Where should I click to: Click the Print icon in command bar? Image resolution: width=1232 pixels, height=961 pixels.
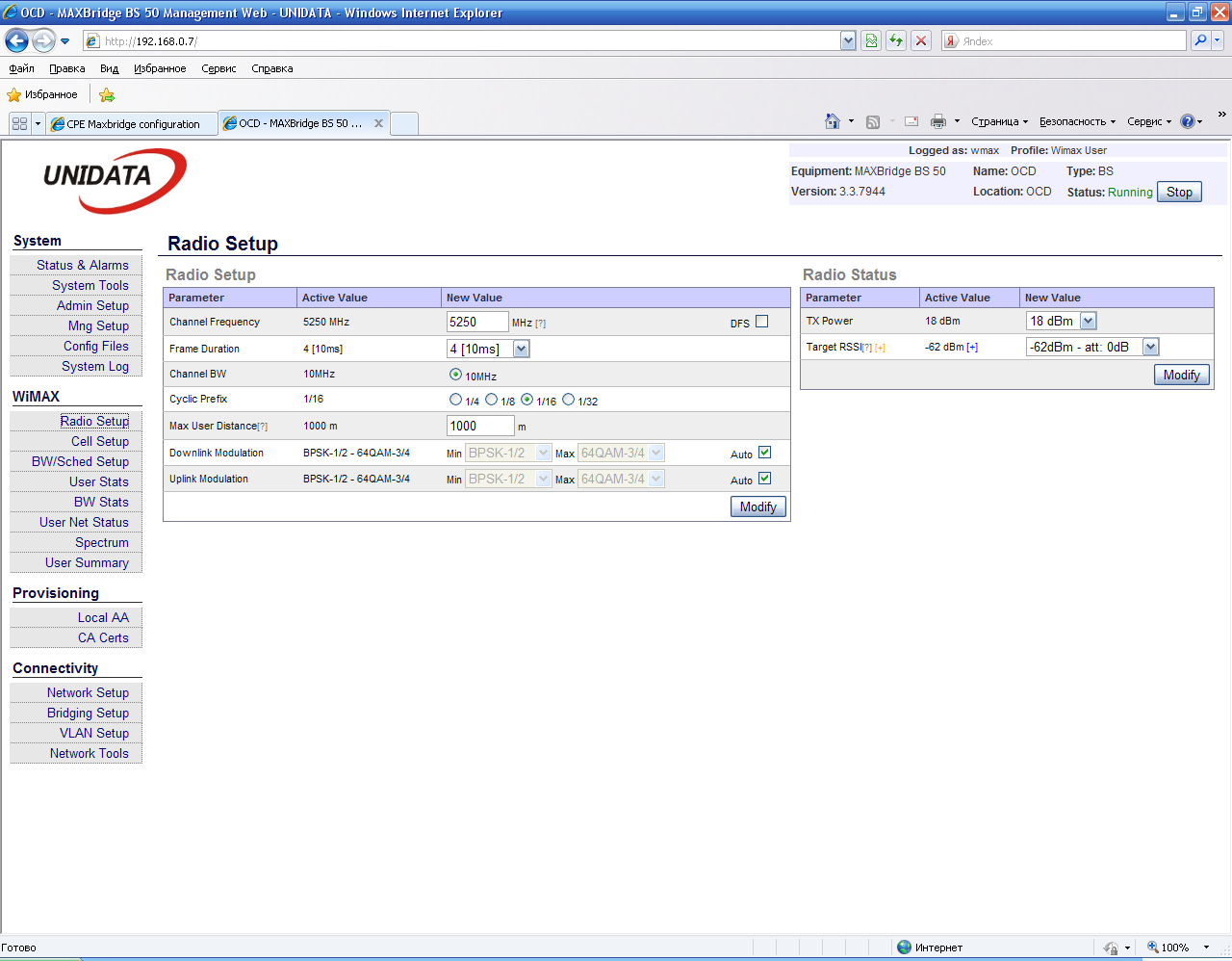(938, 121)
